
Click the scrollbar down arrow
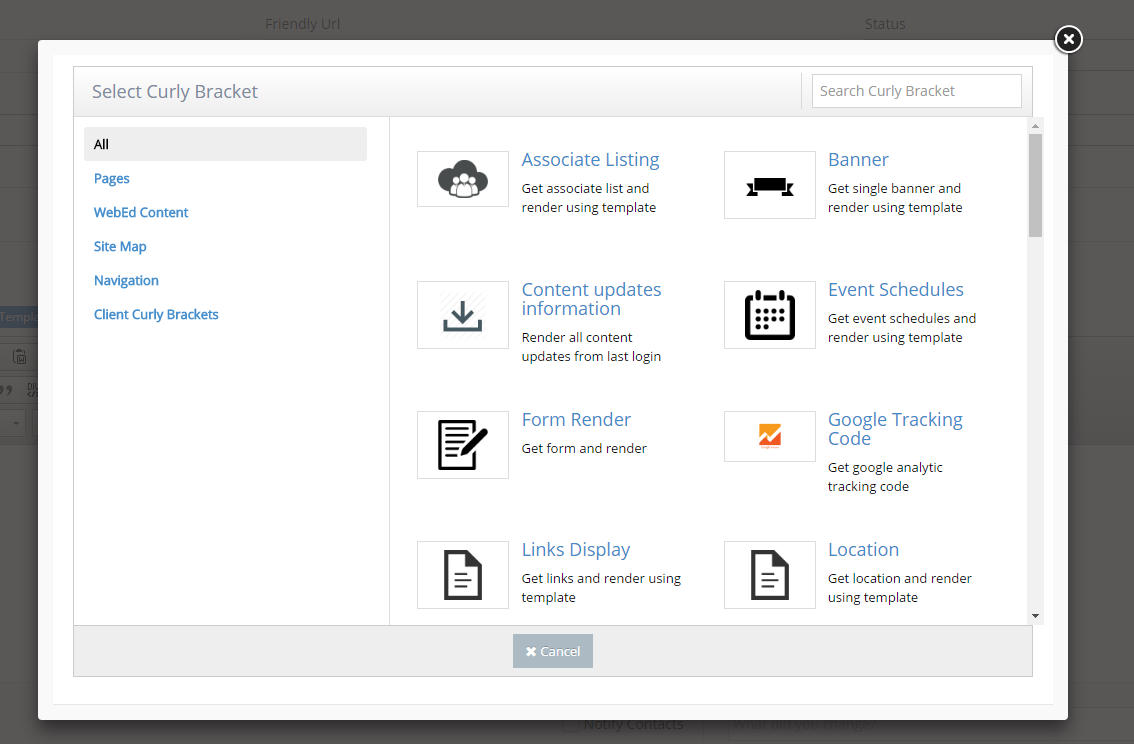[x=1035, y=616]
